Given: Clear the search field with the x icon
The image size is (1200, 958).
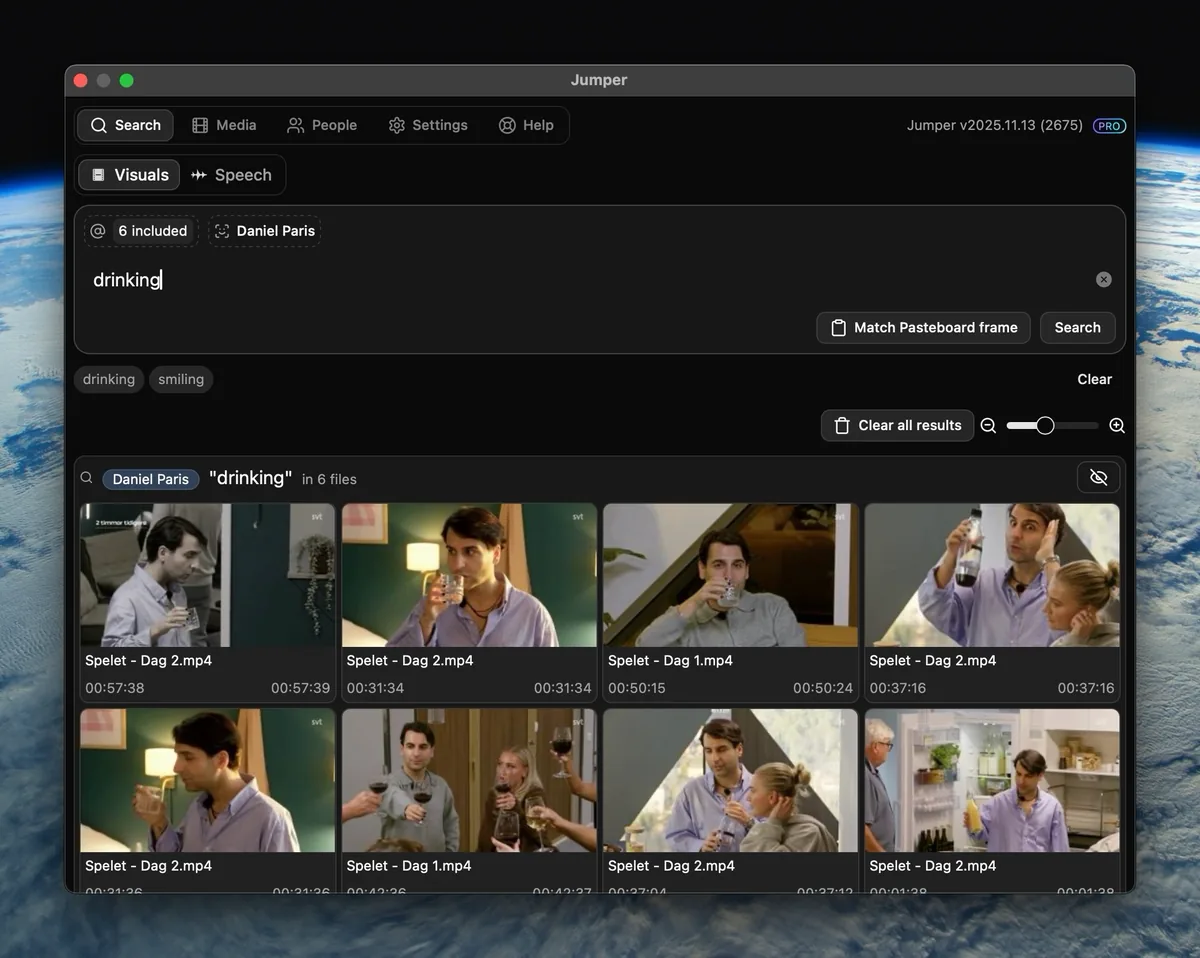Looking at the screenshot, I should (x=1104, y=280).
